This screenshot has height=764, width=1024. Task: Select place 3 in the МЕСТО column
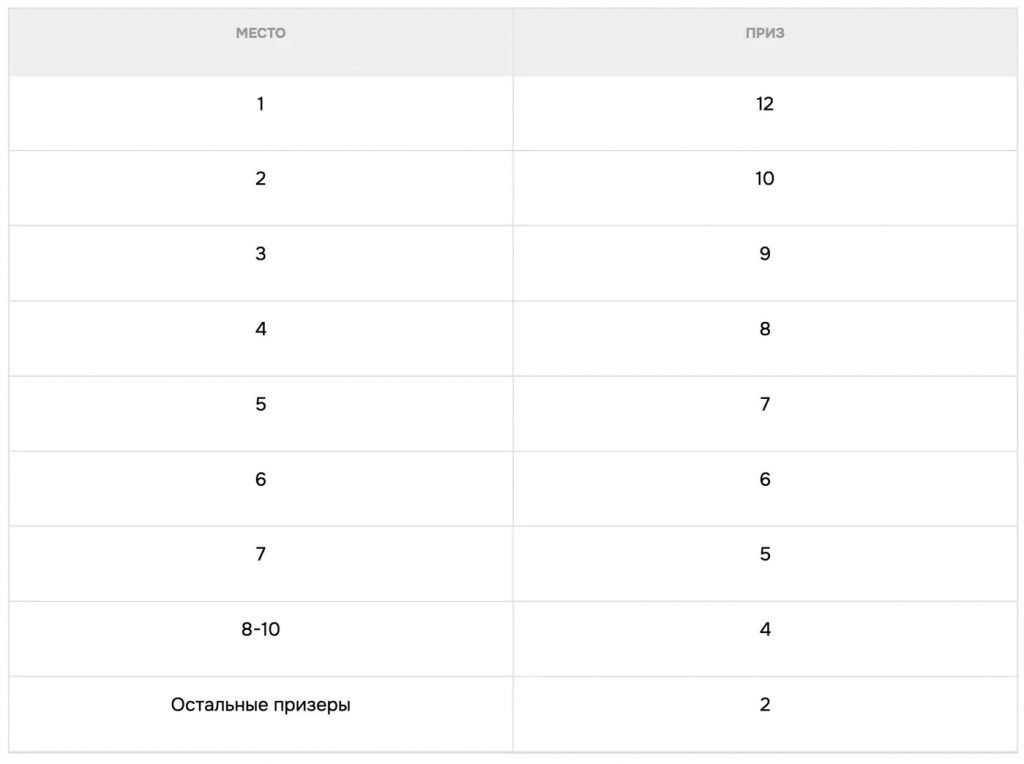point(261,254)
